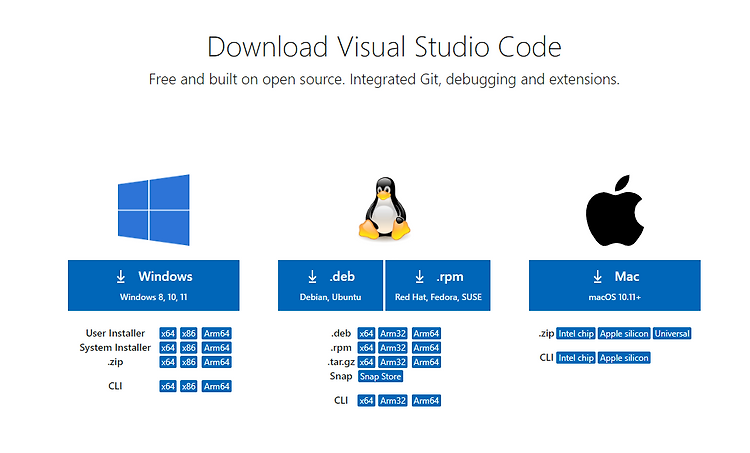Download the .deb package for Debian, Ubuntu

[331, 286]
